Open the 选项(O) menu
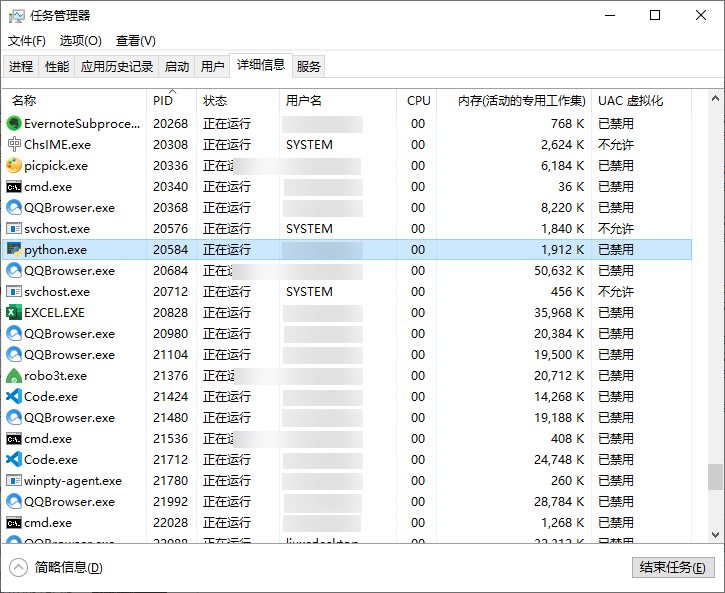 tap(80, 41)
